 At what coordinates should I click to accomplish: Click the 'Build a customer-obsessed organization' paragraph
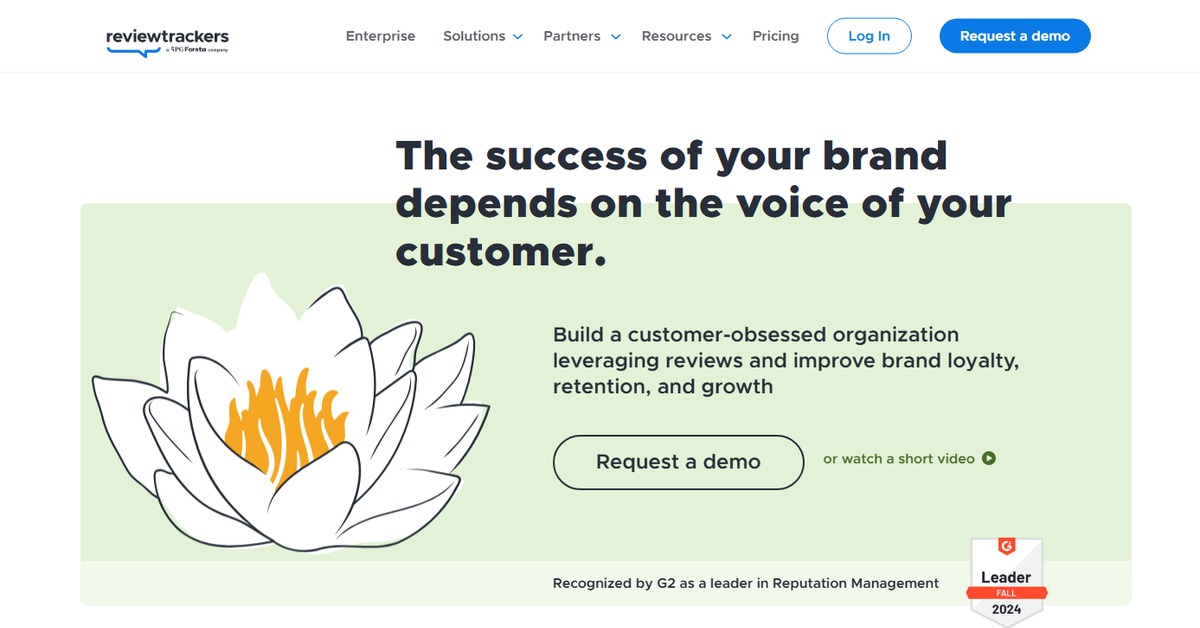tap(785, 360)
